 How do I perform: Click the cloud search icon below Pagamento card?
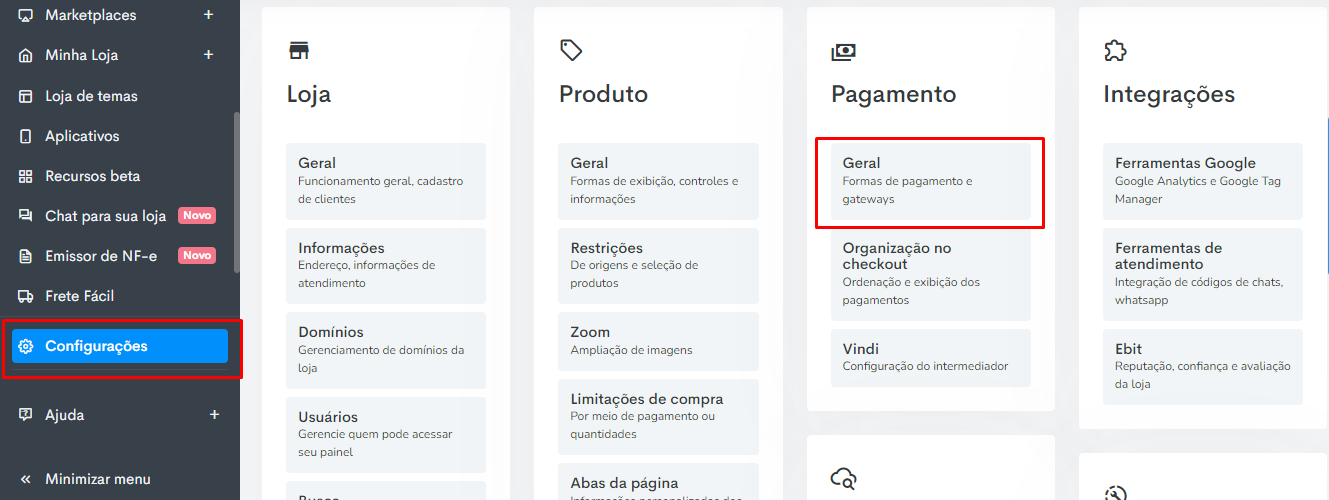coord(843,478)
